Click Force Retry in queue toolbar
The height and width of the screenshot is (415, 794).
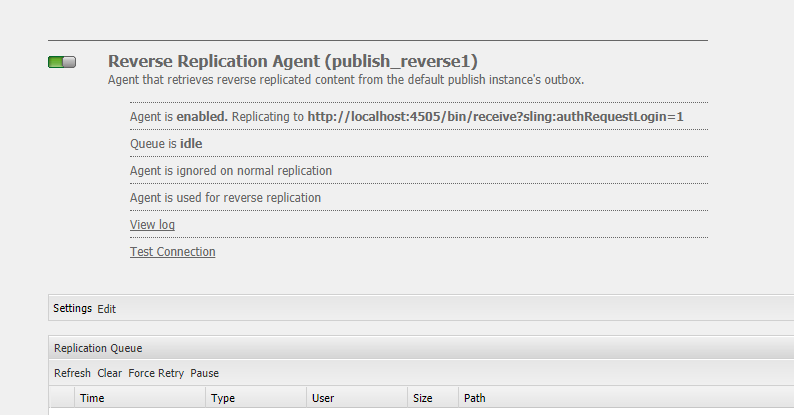156,373
